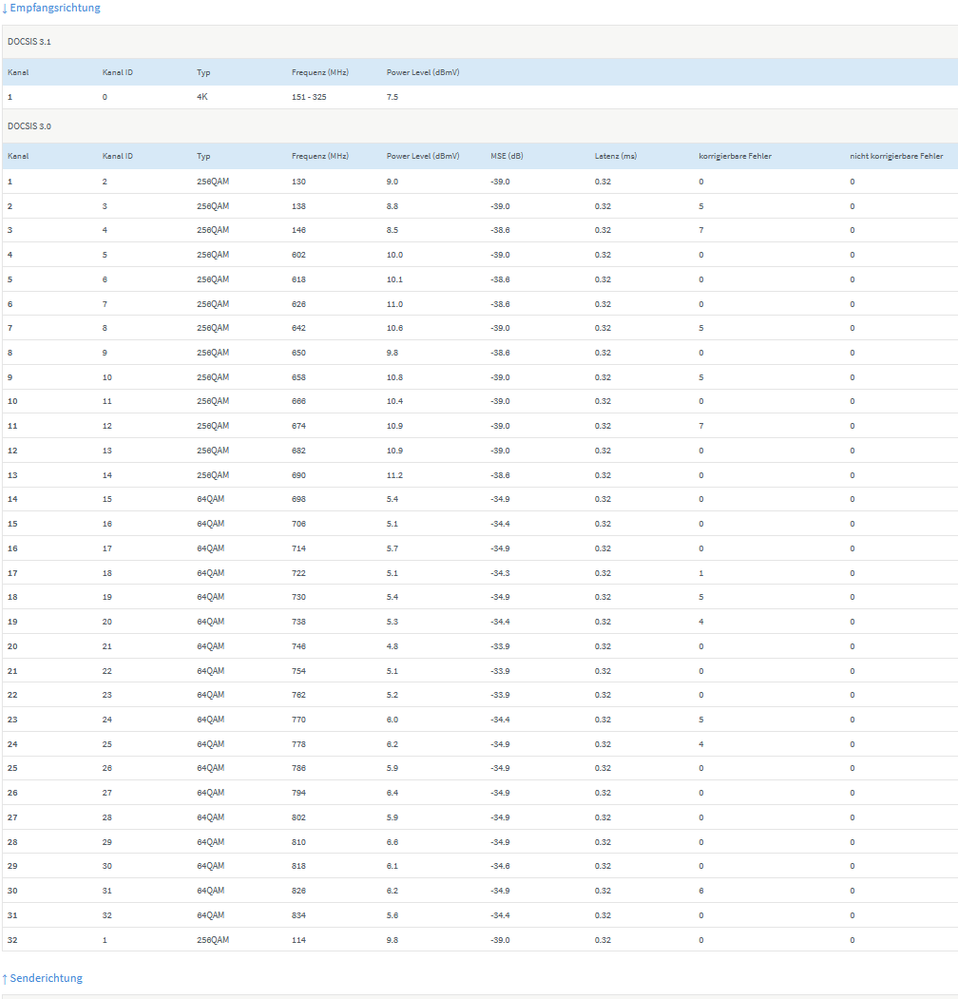Image resolution: width=958 pixels, height=999 pixels.
Task: Select frequency 674 cell
Action: tap(299, 426)
